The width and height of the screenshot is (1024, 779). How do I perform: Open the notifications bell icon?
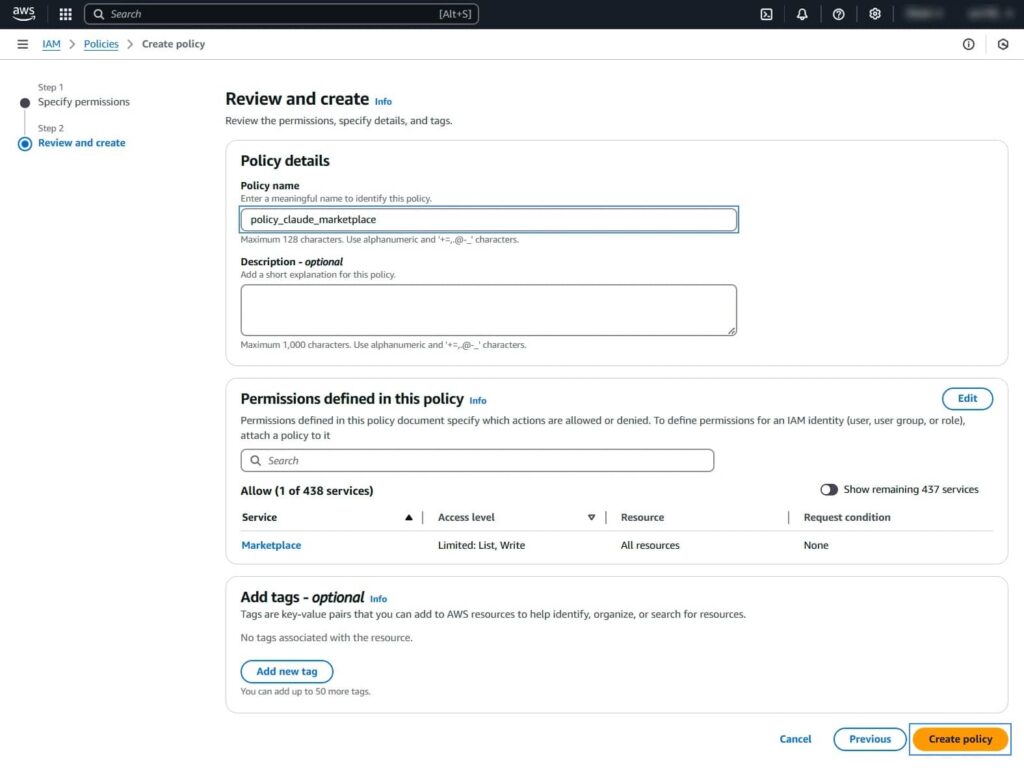[x=802, y=14]
